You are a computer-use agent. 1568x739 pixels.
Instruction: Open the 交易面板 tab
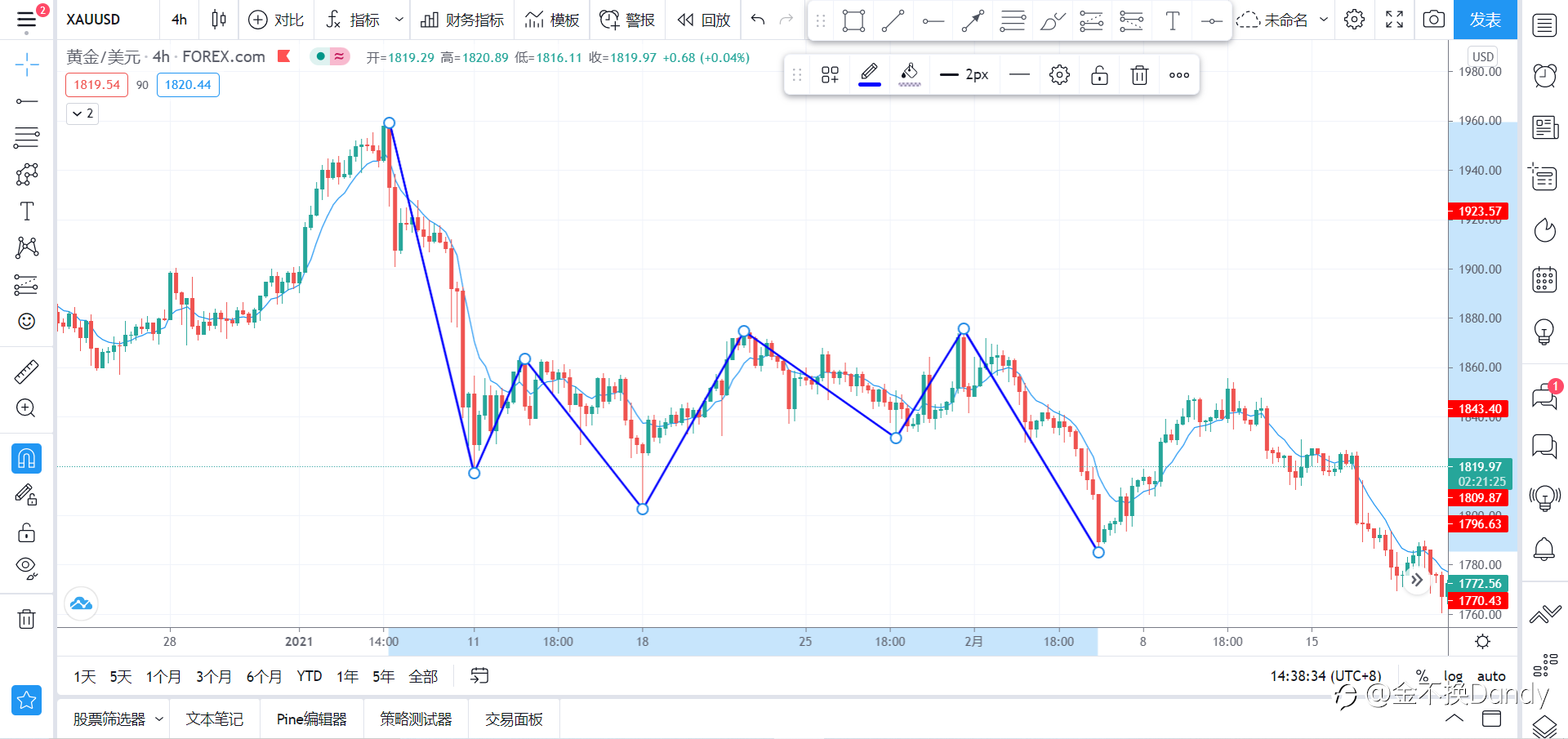[514, 719]
